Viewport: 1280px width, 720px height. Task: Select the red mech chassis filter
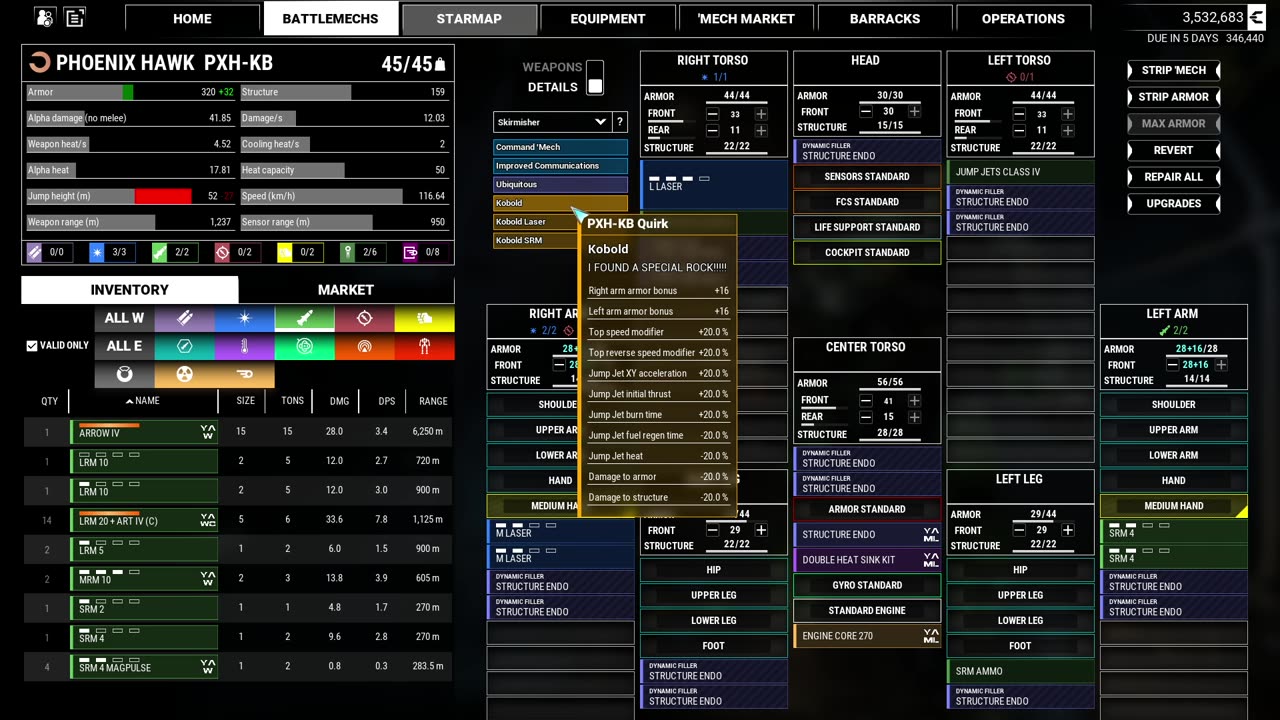tap(424, 346)
